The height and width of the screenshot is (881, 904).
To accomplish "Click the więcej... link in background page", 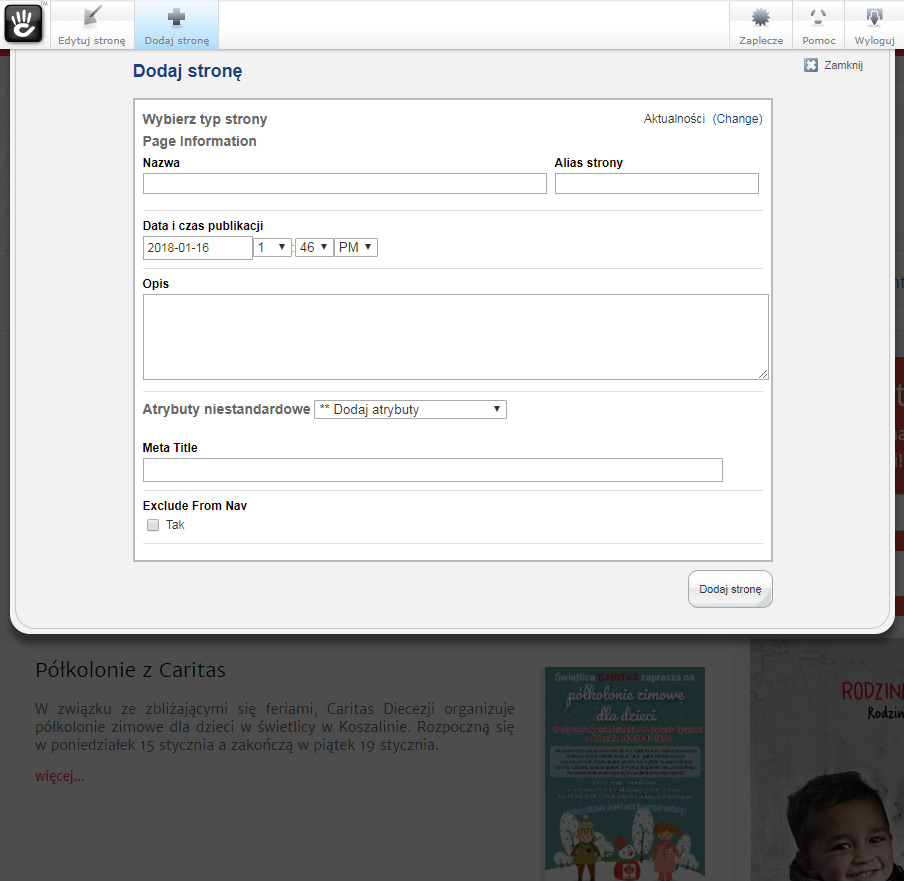I will coord(59,776).
